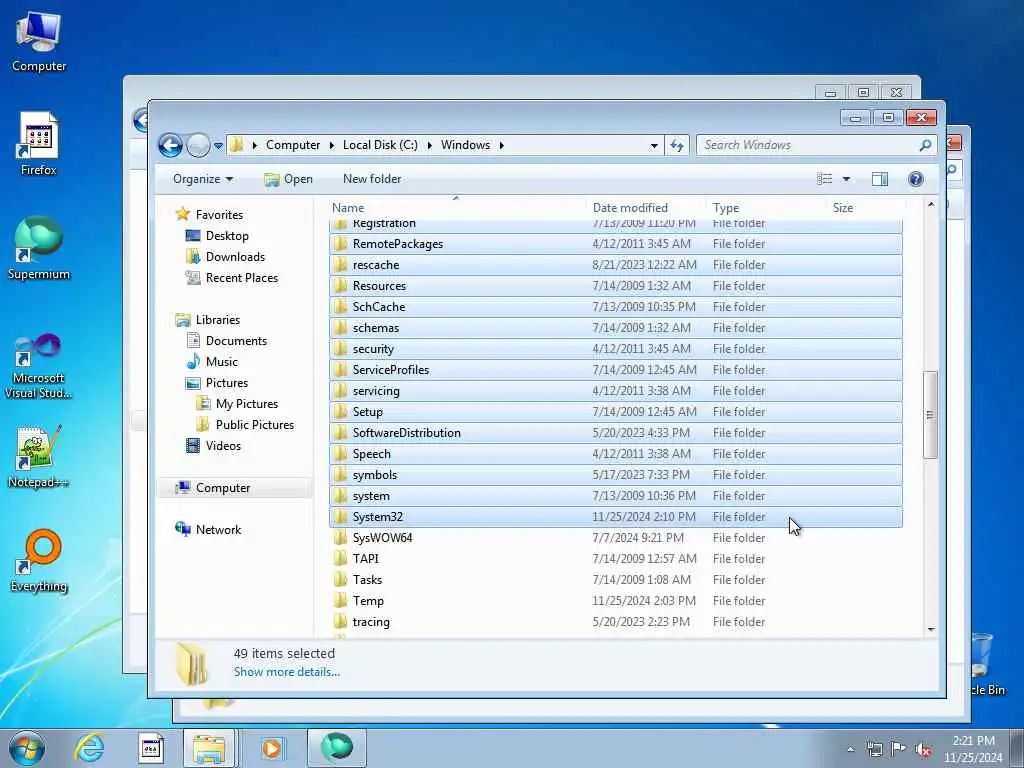This screenshot has height=768, width=1024.
Task: Open the Organize menu
Action: pyautogui.click(x=202, y=179)
